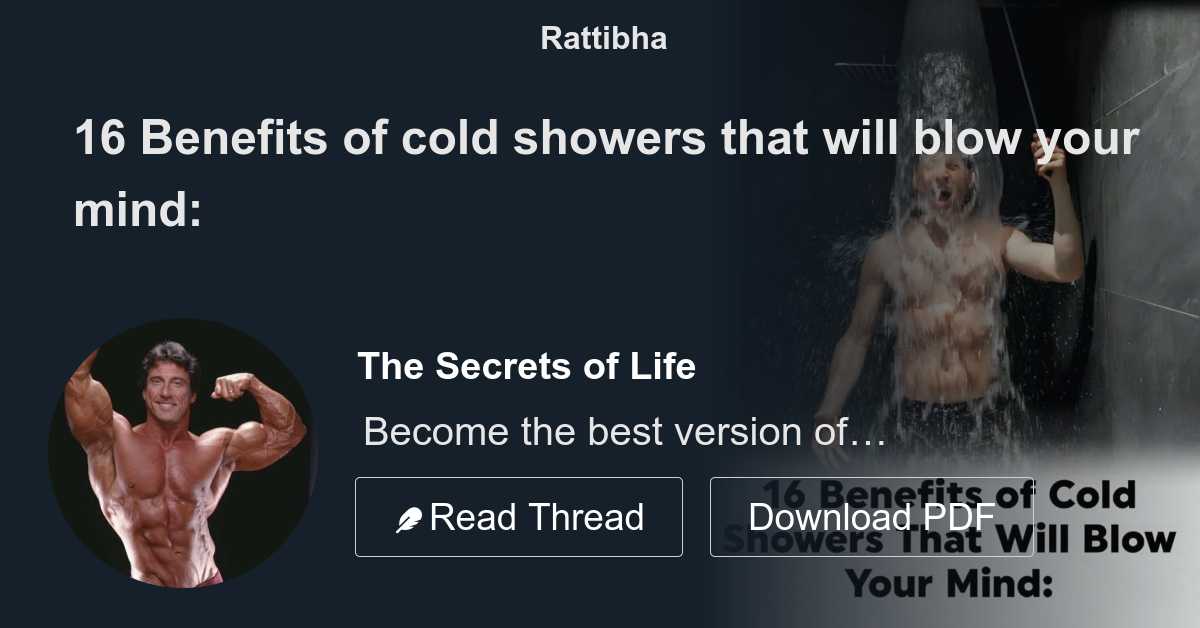Click the feather icon in Read Thread
Viewport: 1200px width, 628px height.
pyautogui.click(x=409, y=519)
